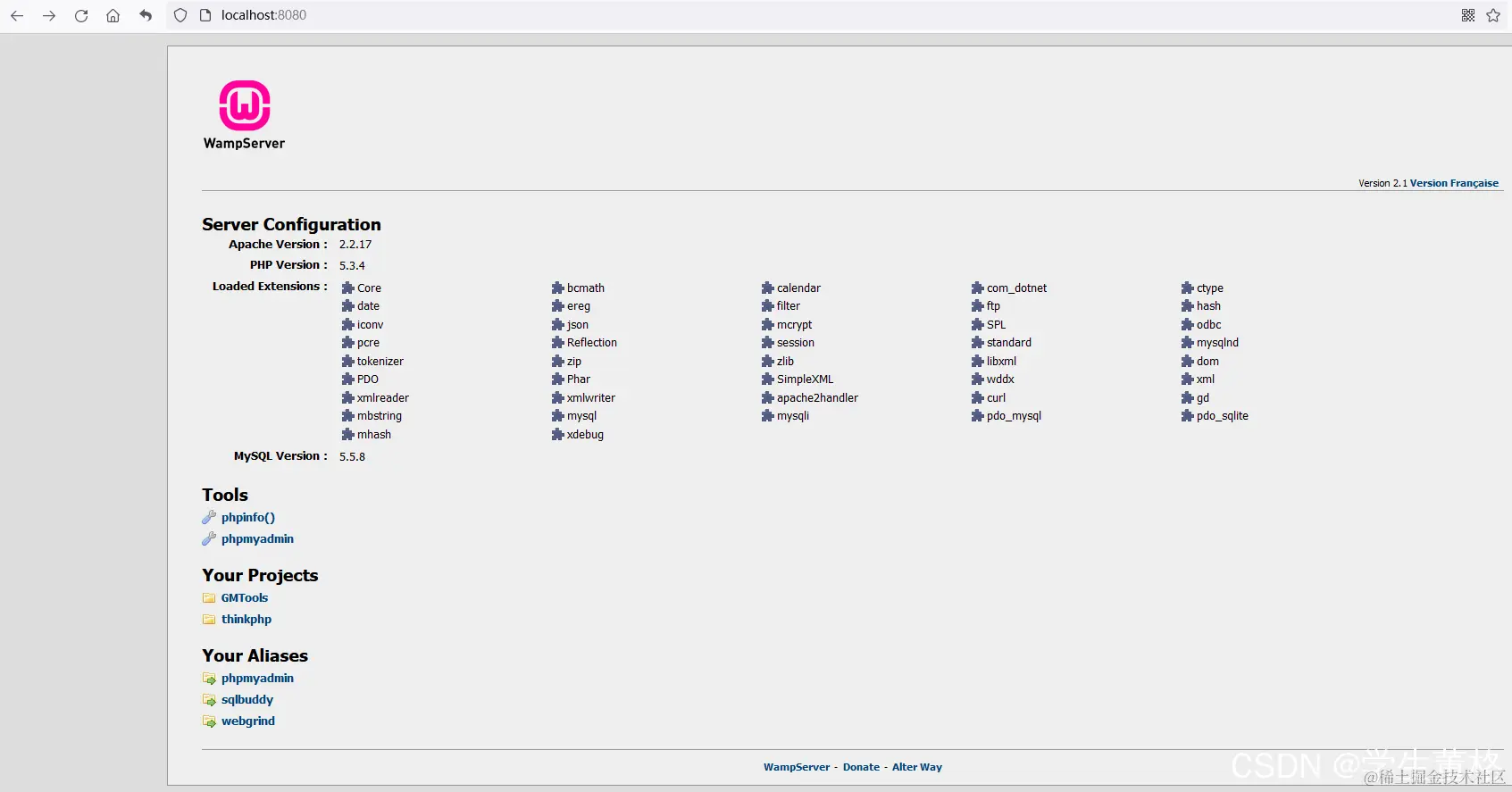Open the sqlbuddy alias
This screenshot has height=792, width=1512.
pyautogui.click(x=247, y=700)
